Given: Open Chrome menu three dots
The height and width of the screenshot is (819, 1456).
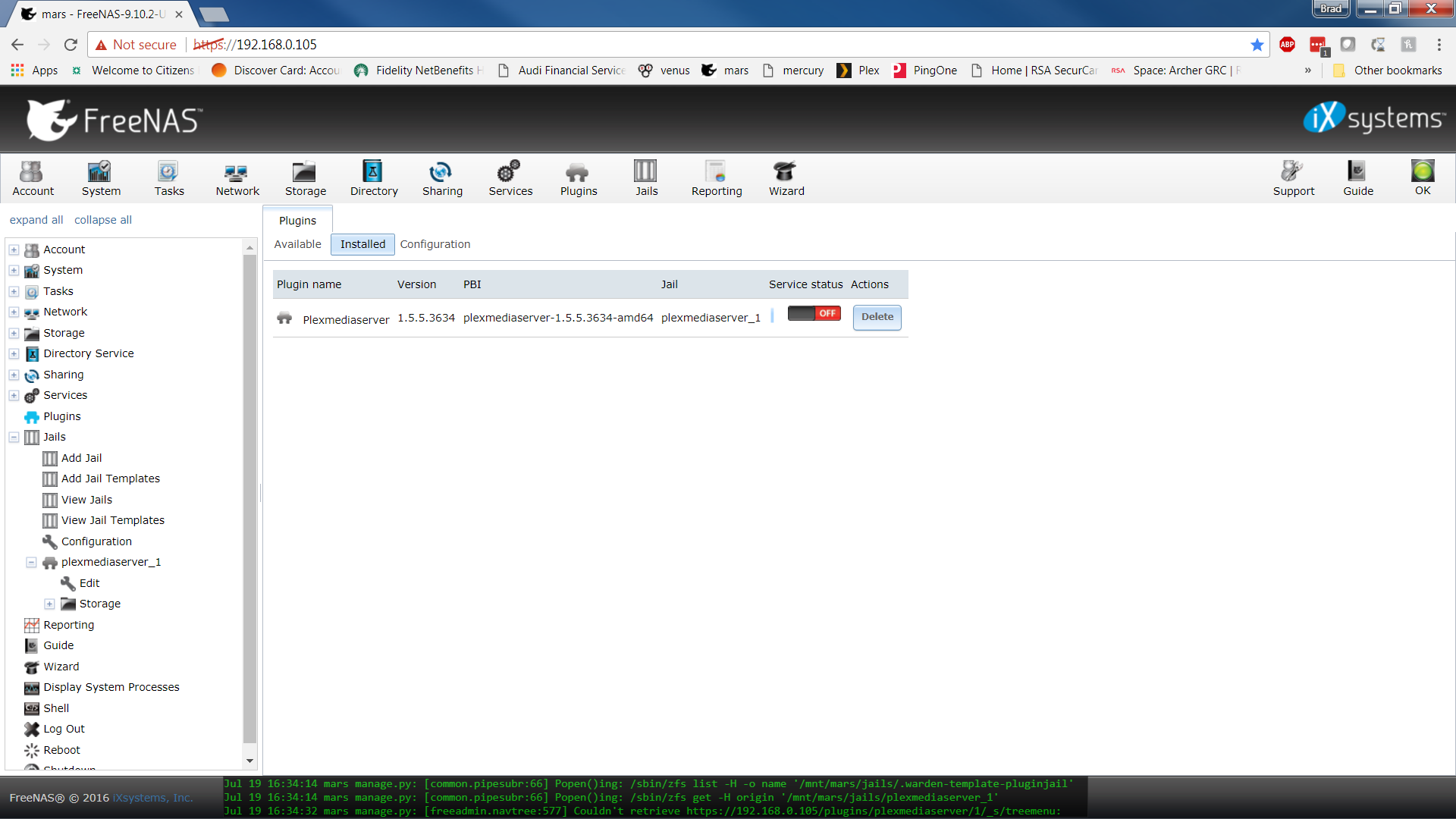Looking at the screenshot, I should click(1439, 45).
